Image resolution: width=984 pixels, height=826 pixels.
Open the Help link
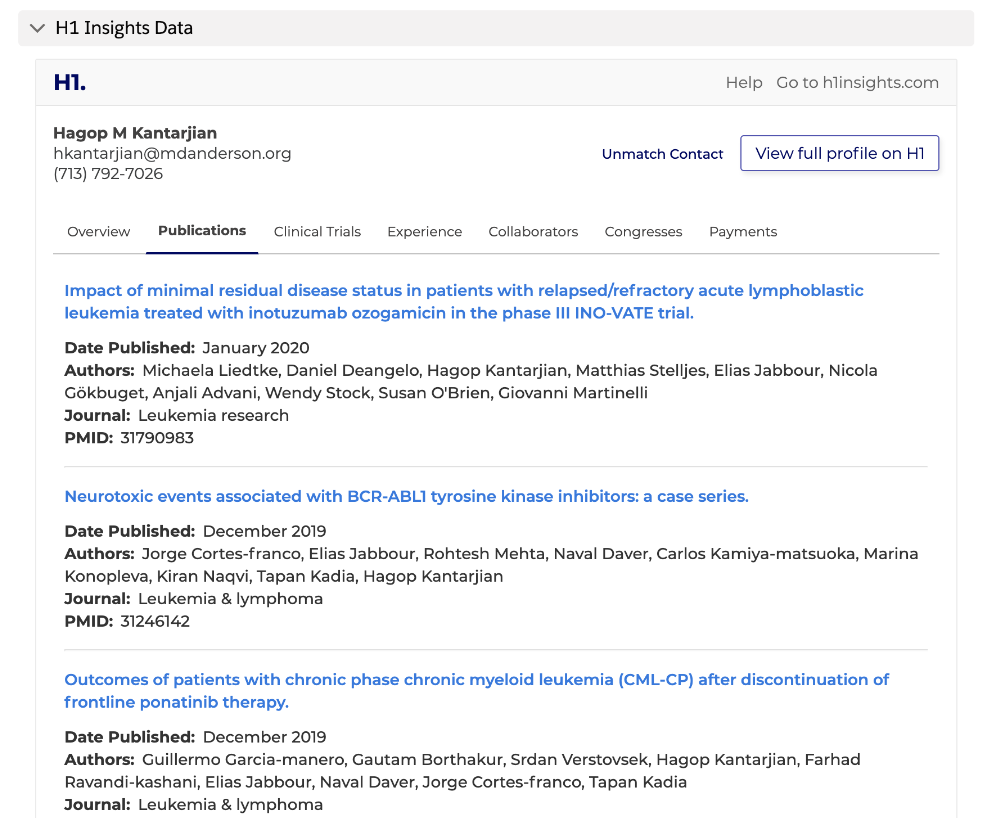[744, 82]
